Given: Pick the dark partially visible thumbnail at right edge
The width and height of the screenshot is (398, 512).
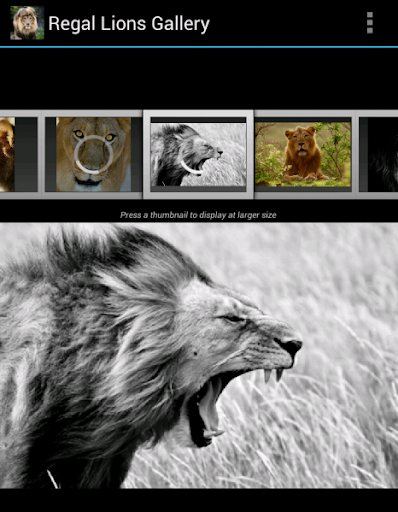Looking at the screenshot, I should coord(378,154).
